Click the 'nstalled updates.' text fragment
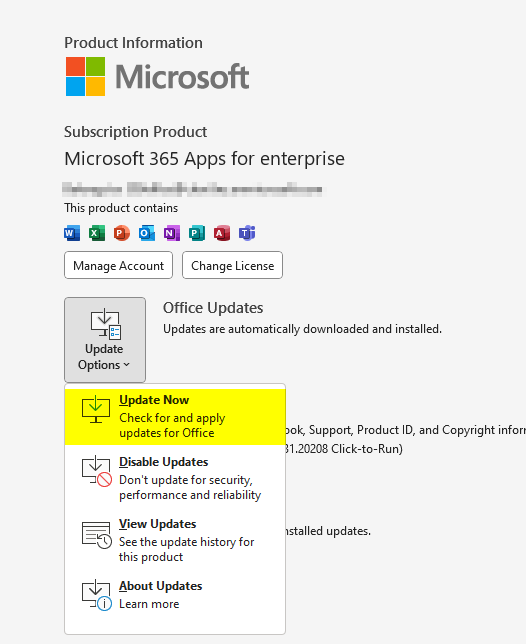The image size is (526, 644). pos(328,531)
